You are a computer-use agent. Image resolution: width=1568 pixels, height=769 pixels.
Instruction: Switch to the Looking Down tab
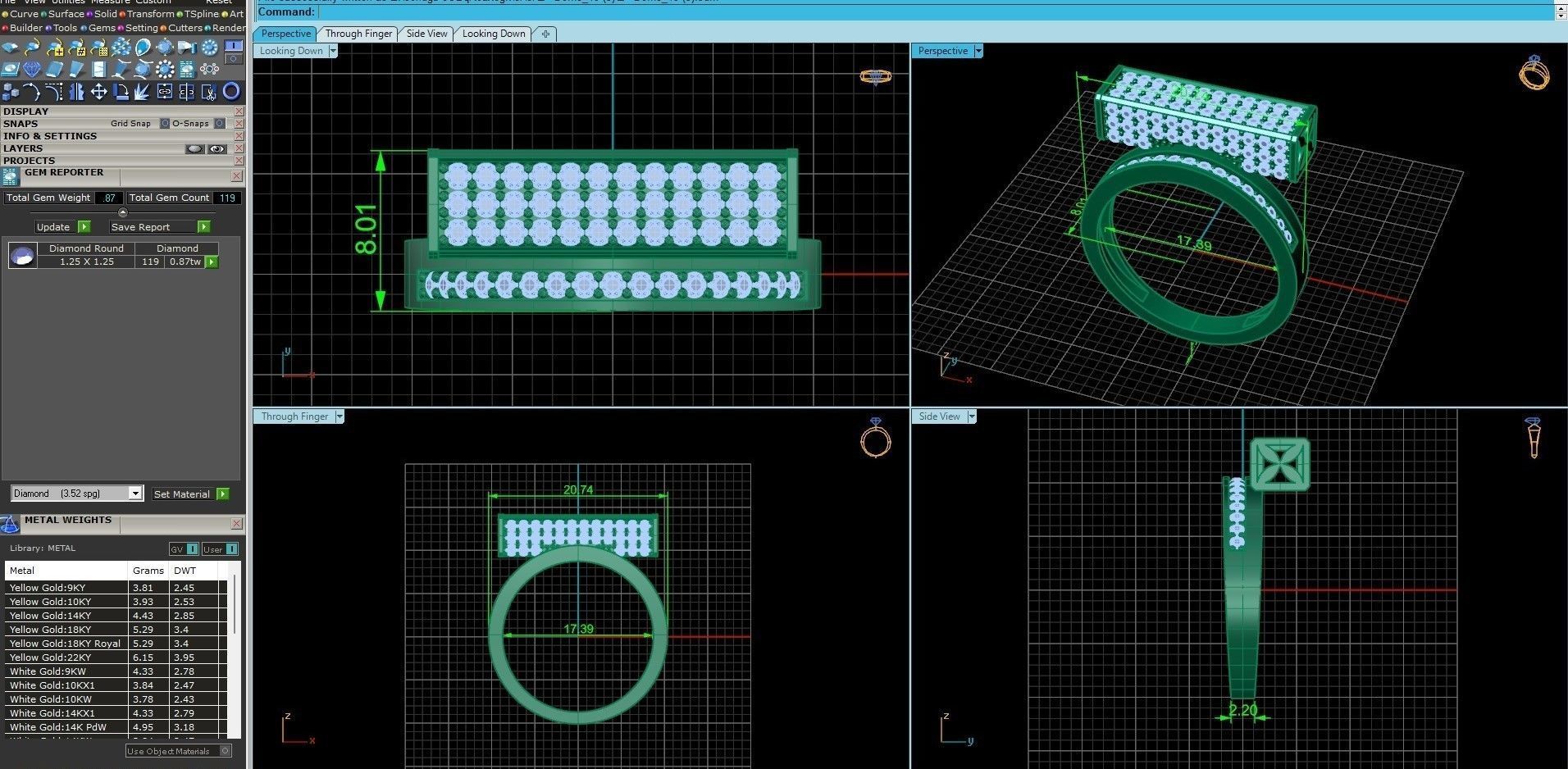tap(494, 34)
